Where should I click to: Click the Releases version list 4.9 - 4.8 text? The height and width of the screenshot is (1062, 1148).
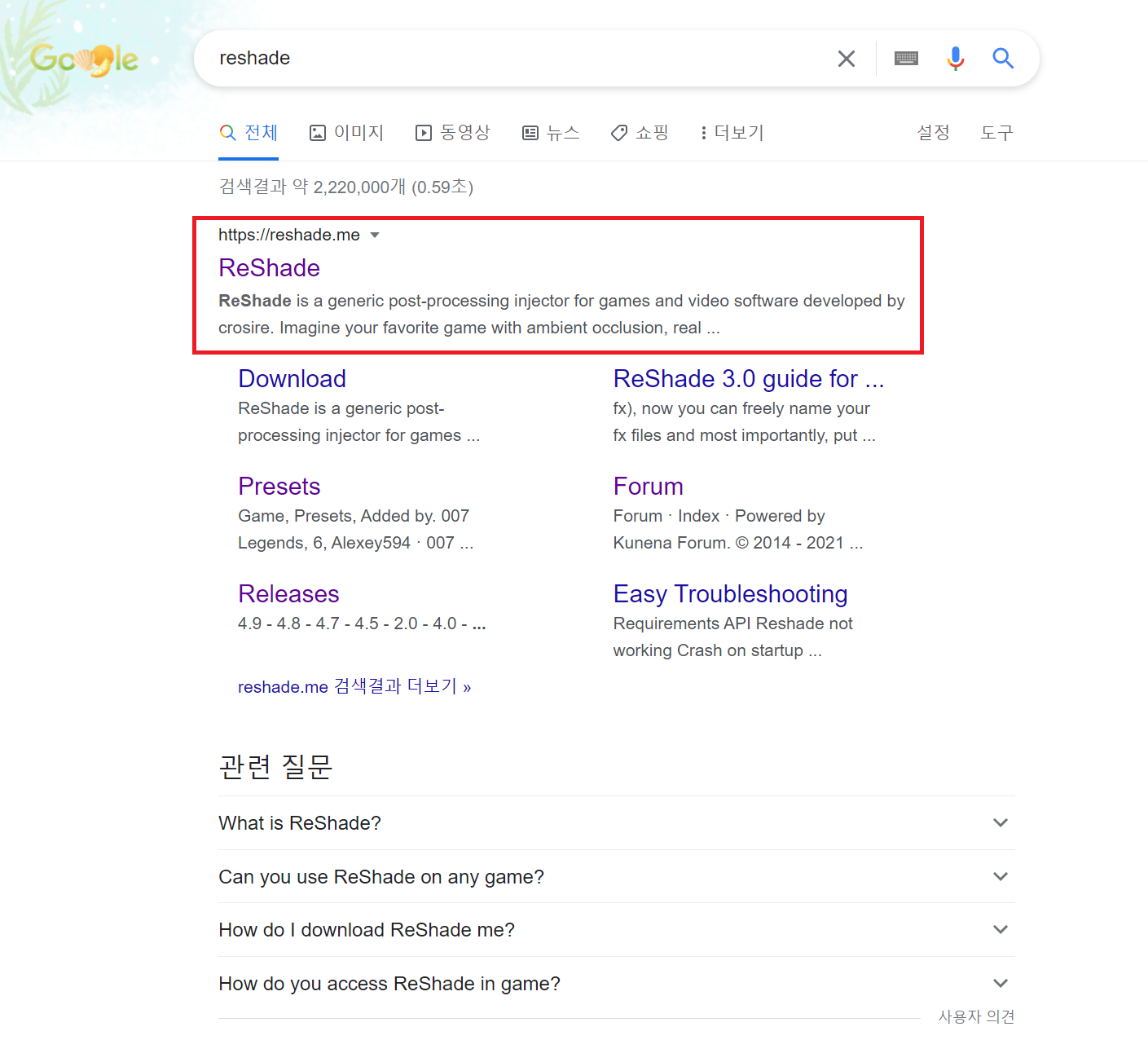(x=362, y=624)
